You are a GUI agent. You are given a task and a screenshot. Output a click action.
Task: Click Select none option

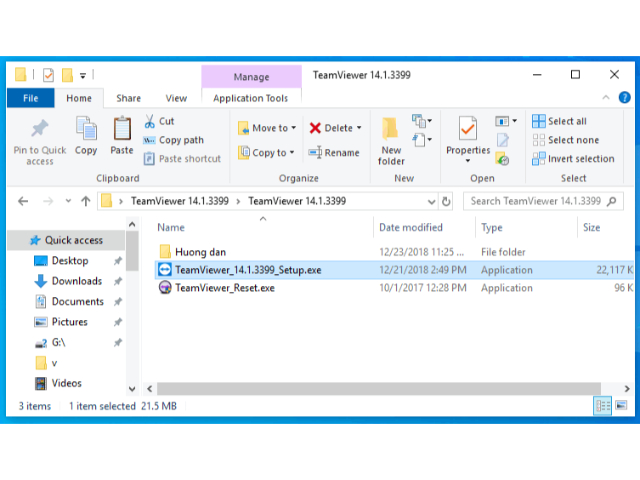tap(566, 140)
